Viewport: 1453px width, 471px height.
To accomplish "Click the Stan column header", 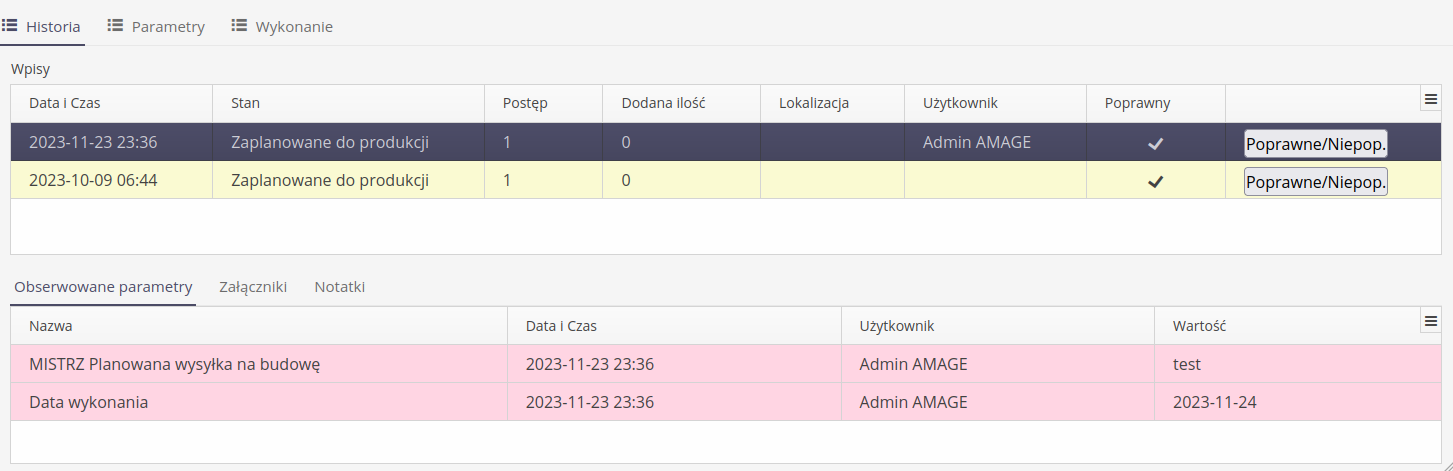I will [246, 103].
